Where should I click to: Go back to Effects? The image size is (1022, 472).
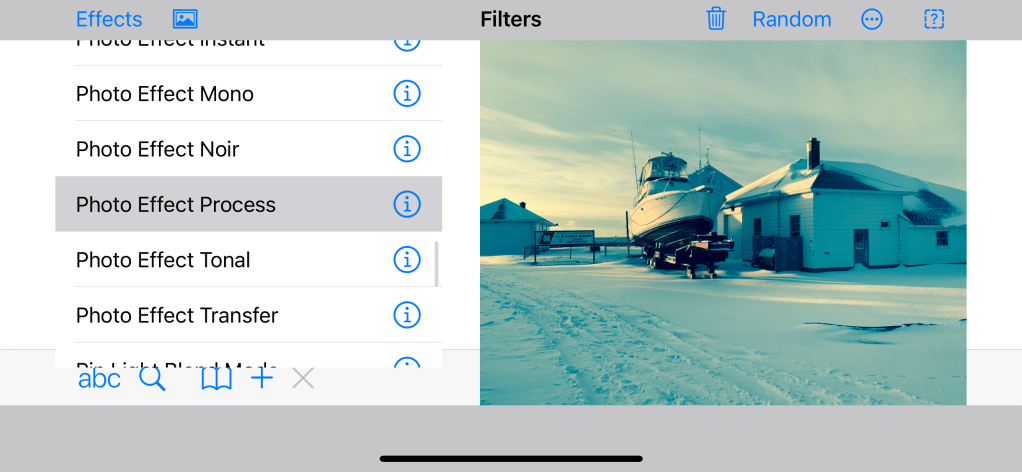(109, 19)
